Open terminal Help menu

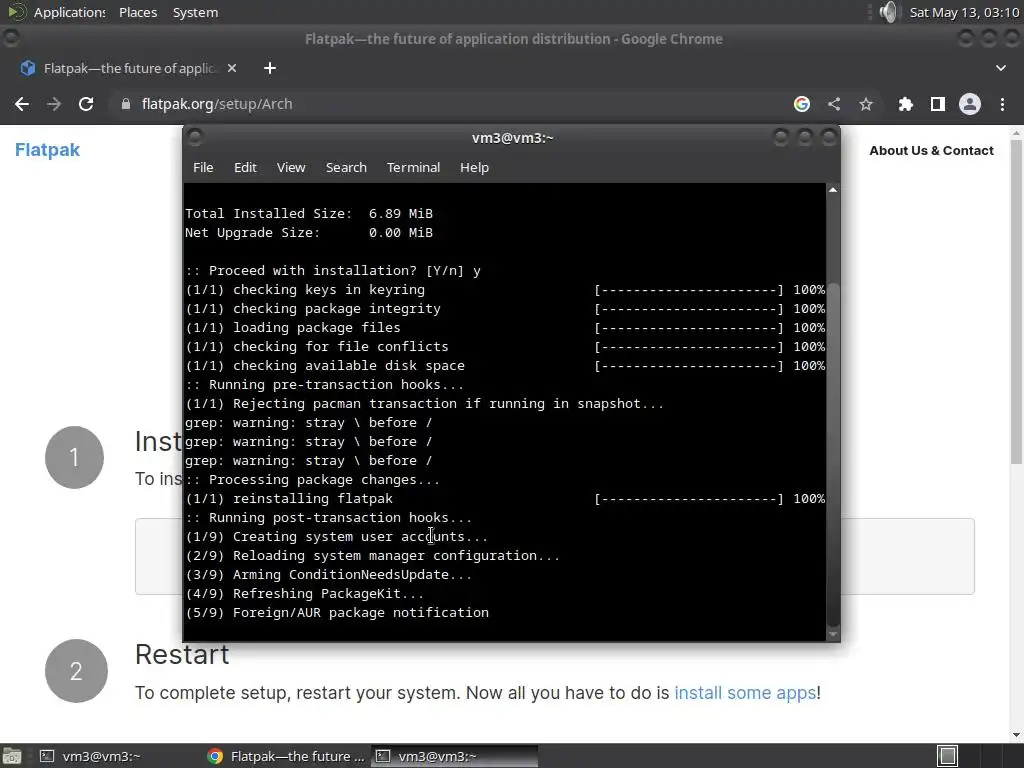[474, 167]
